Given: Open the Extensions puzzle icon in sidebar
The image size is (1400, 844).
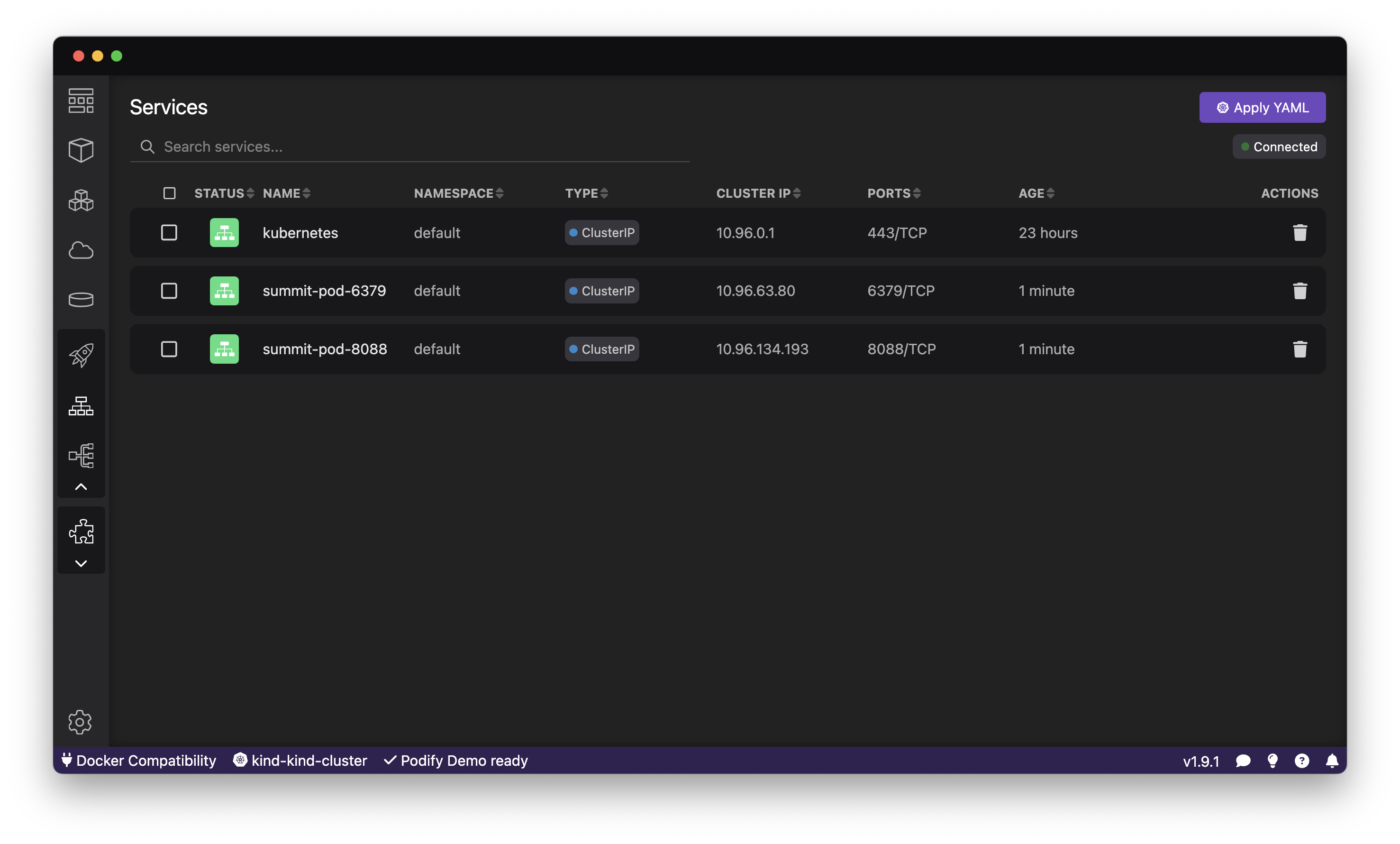Looking at the screenshot, I should (81, 532).
